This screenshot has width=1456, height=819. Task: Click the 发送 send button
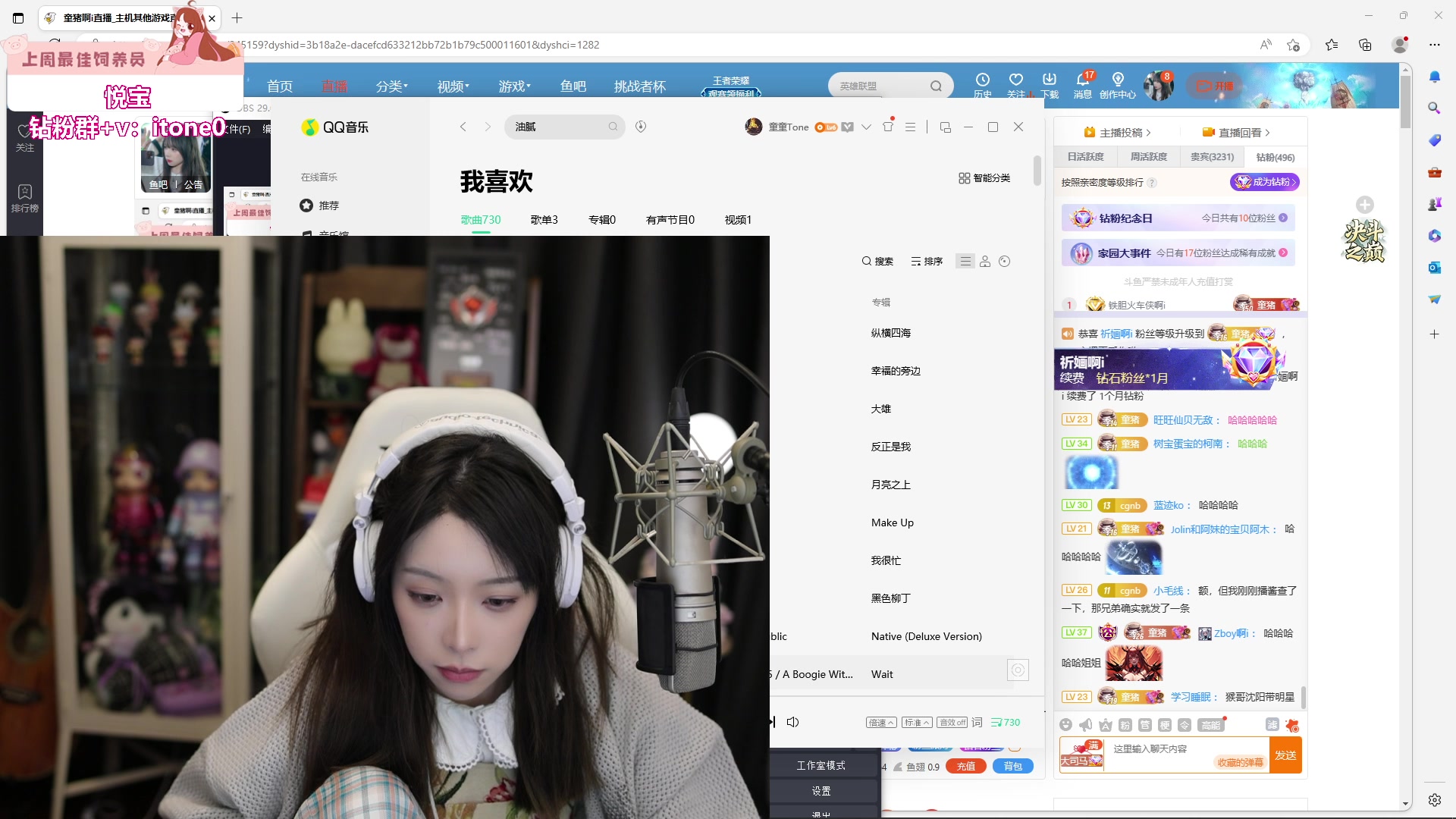click(1285, 755)
